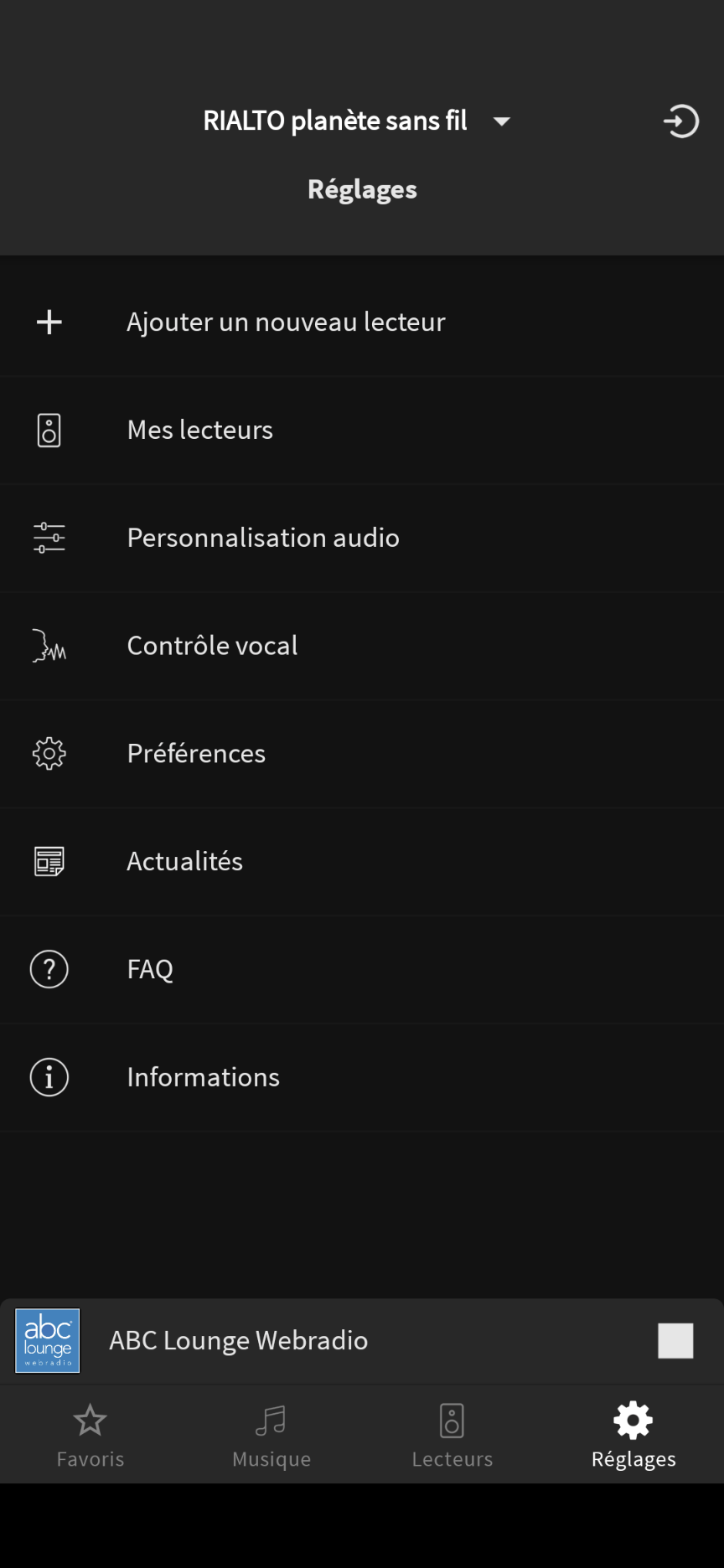Viewport: 724px width, 1568px height.
Task: Switch to the Musique tab
Action: click(x=271, y=1436)
